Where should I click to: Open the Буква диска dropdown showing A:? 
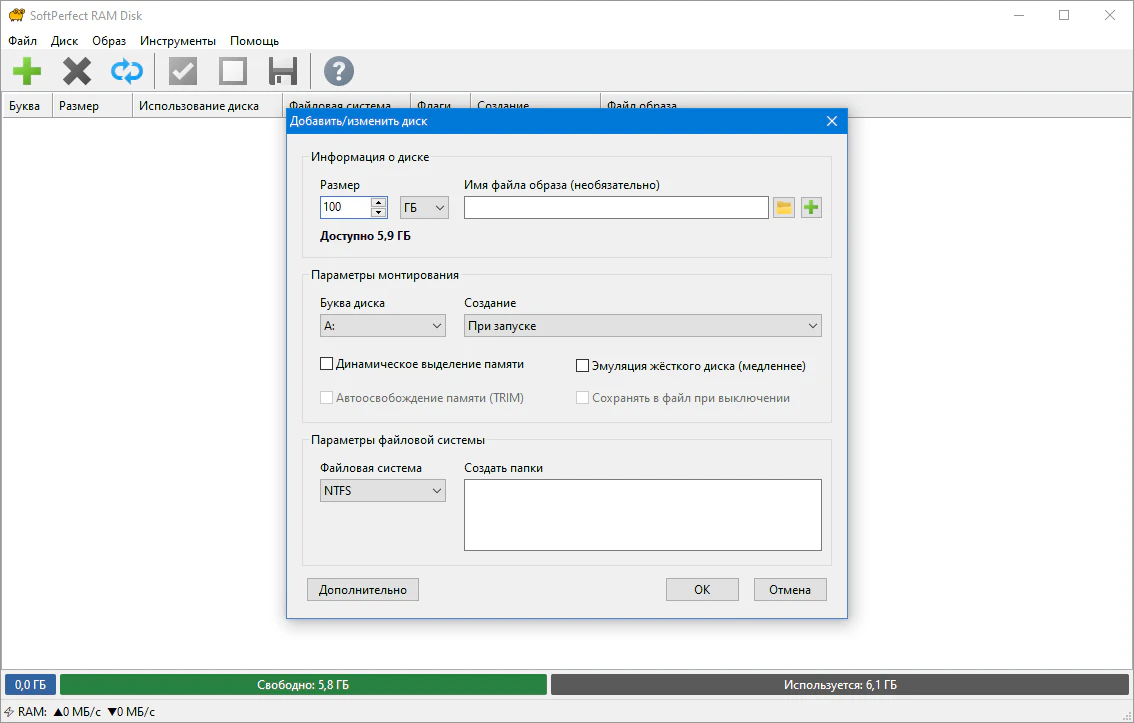[382, 326]
